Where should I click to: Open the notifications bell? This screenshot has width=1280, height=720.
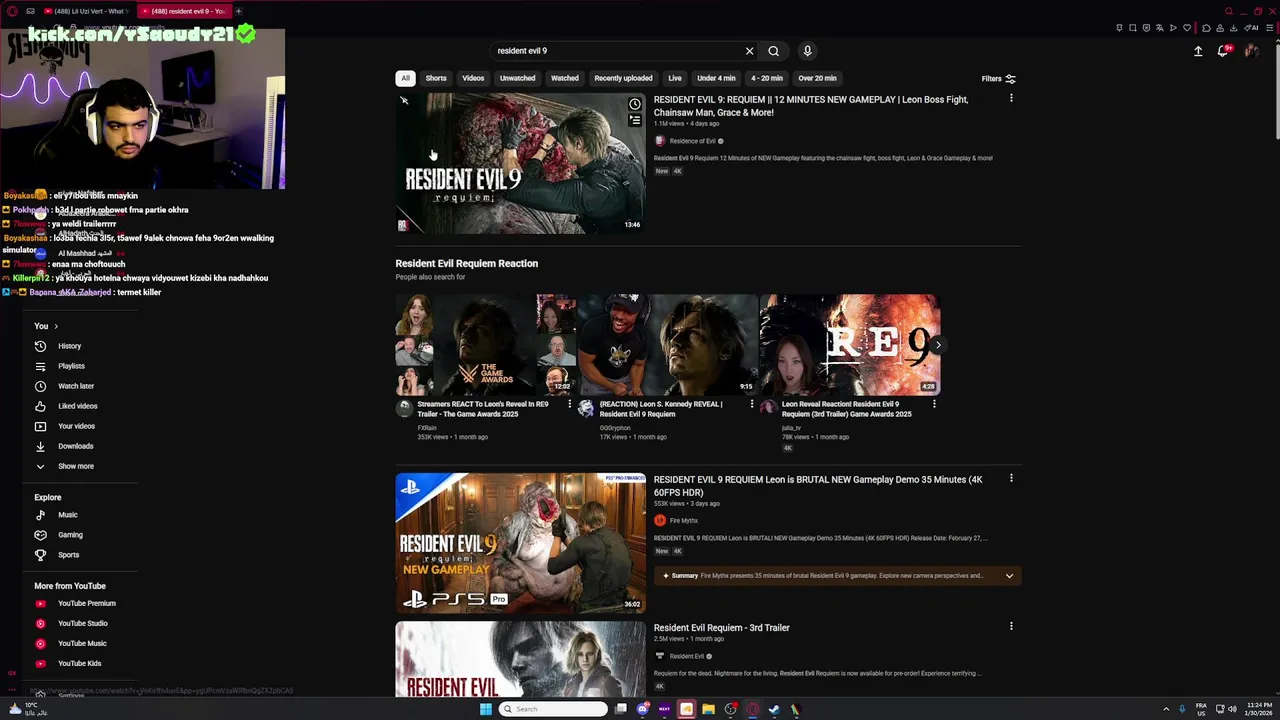tap(1223, 51)
